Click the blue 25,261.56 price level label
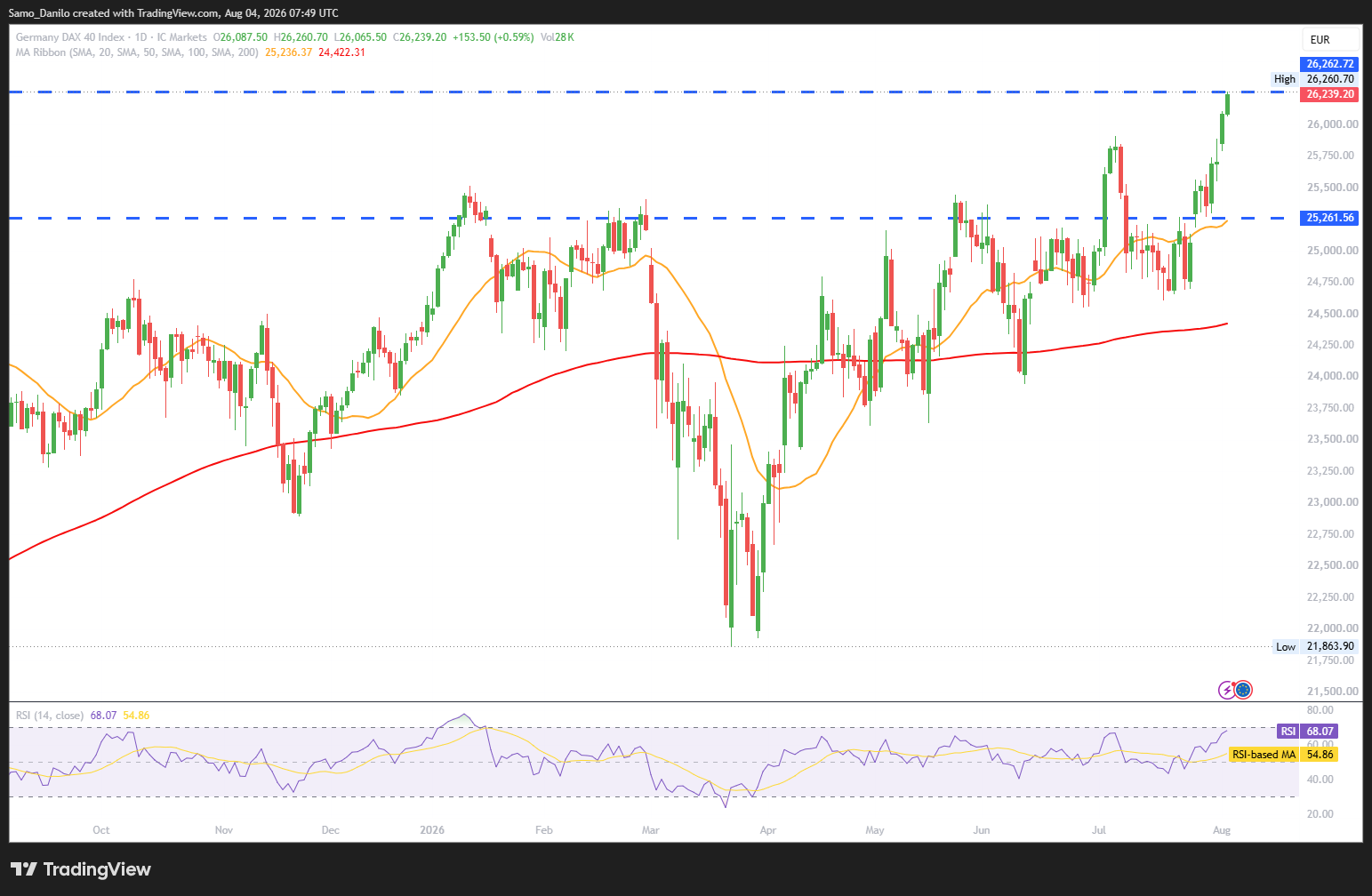The height and width of the screenshot is (896, 1372). click(1329, 218)
